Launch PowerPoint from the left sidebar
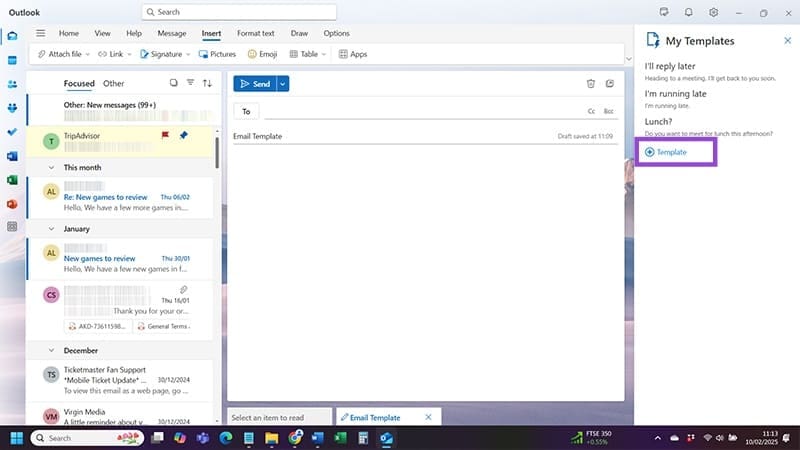Image resolution: width=800 pixels, height=450 pixels. [12, 204]
